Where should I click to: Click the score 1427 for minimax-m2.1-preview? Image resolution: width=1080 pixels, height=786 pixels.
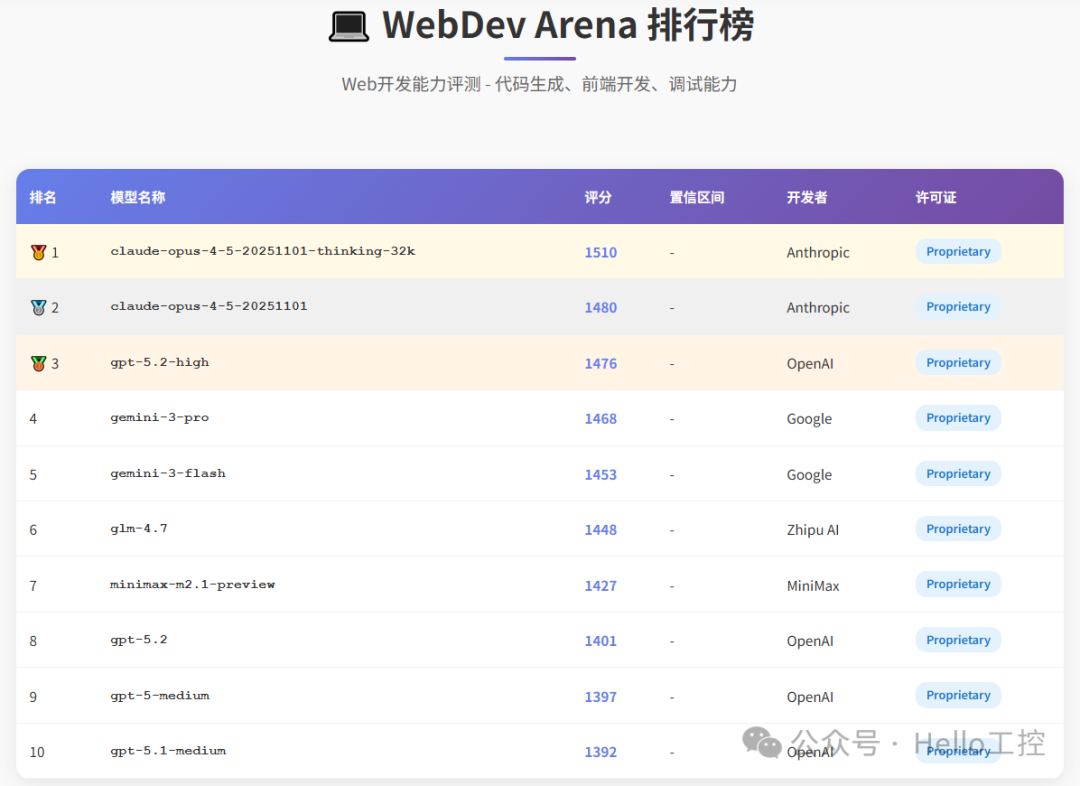[x=600, y=585]
